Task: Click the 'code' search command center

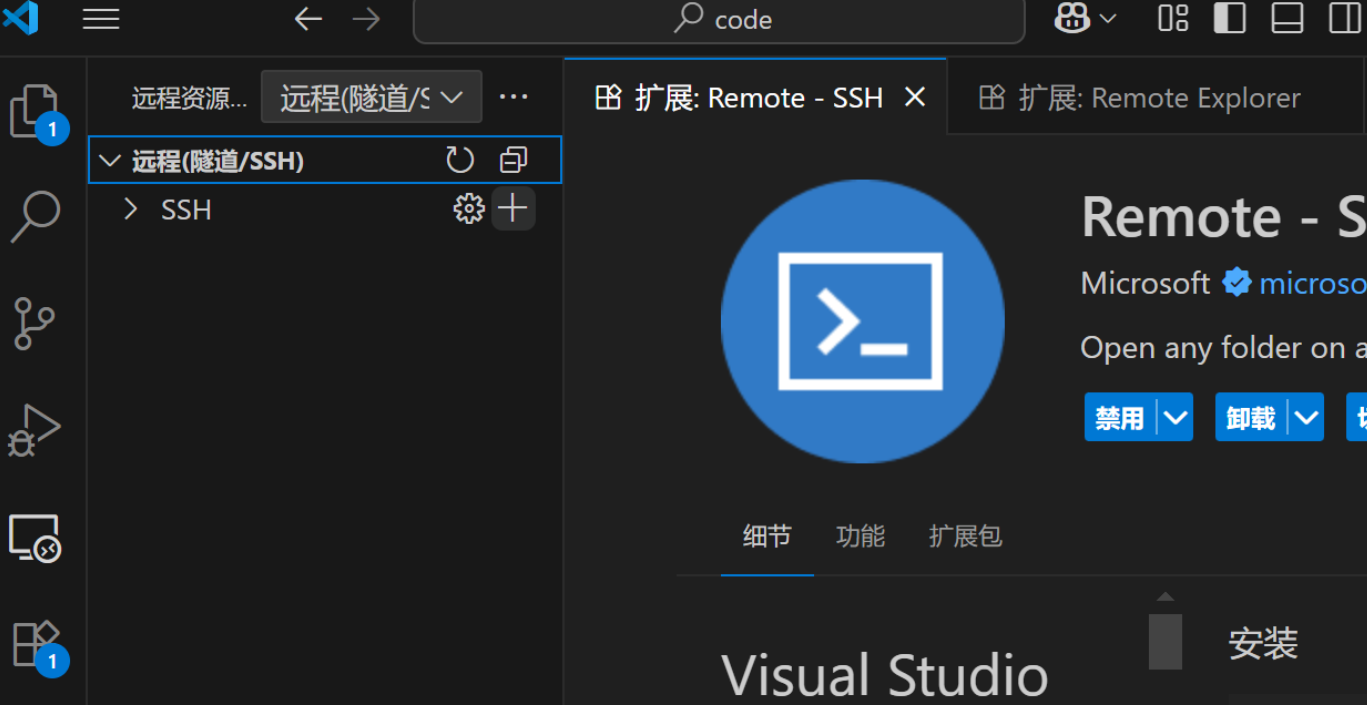Action: [719, 20]
